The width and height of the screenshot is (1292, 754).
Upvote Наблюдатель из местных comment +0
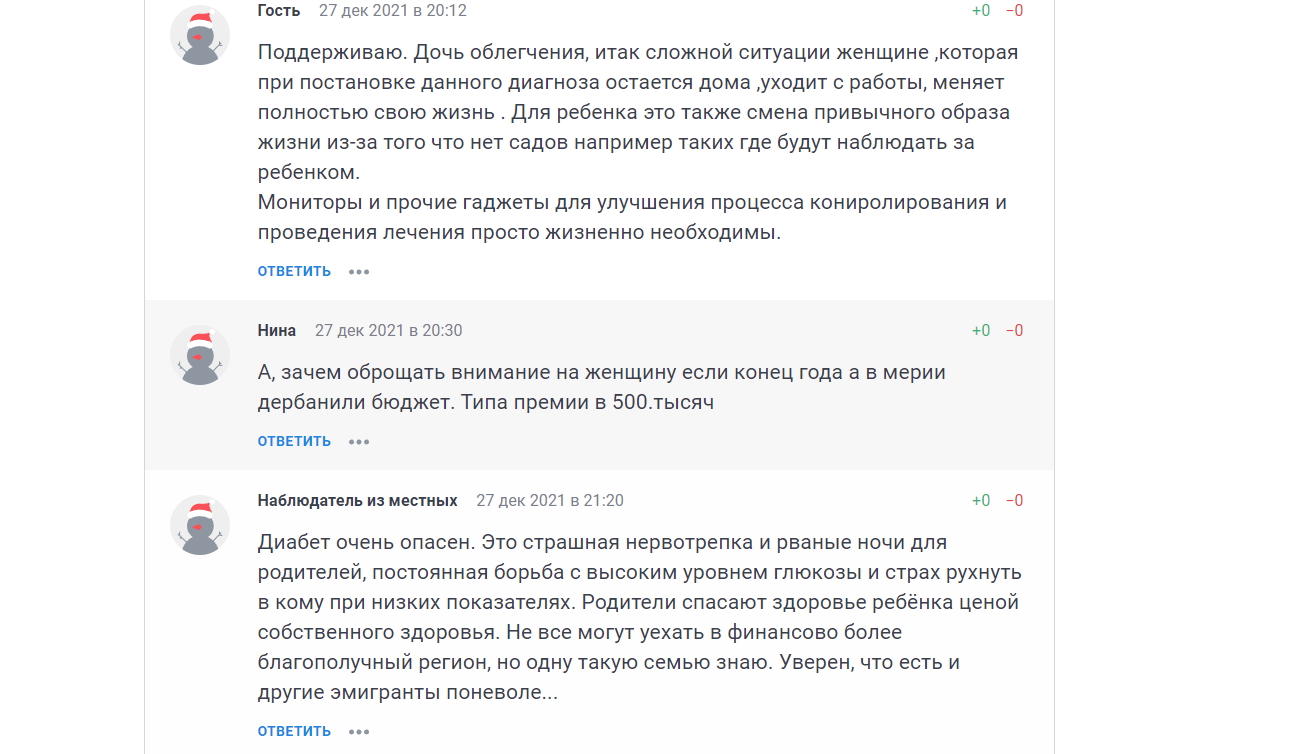pos(981,501)
